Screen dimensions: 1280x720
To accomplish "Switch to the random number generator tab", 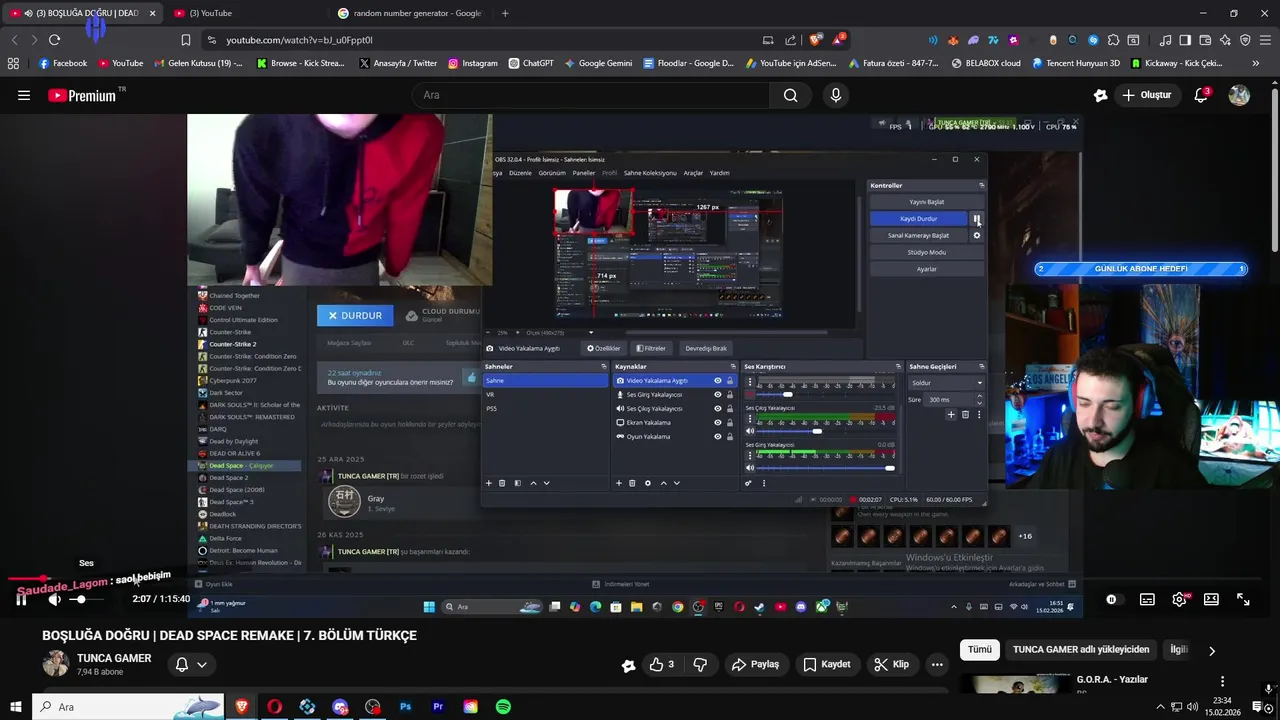I will tap(410, 13).
